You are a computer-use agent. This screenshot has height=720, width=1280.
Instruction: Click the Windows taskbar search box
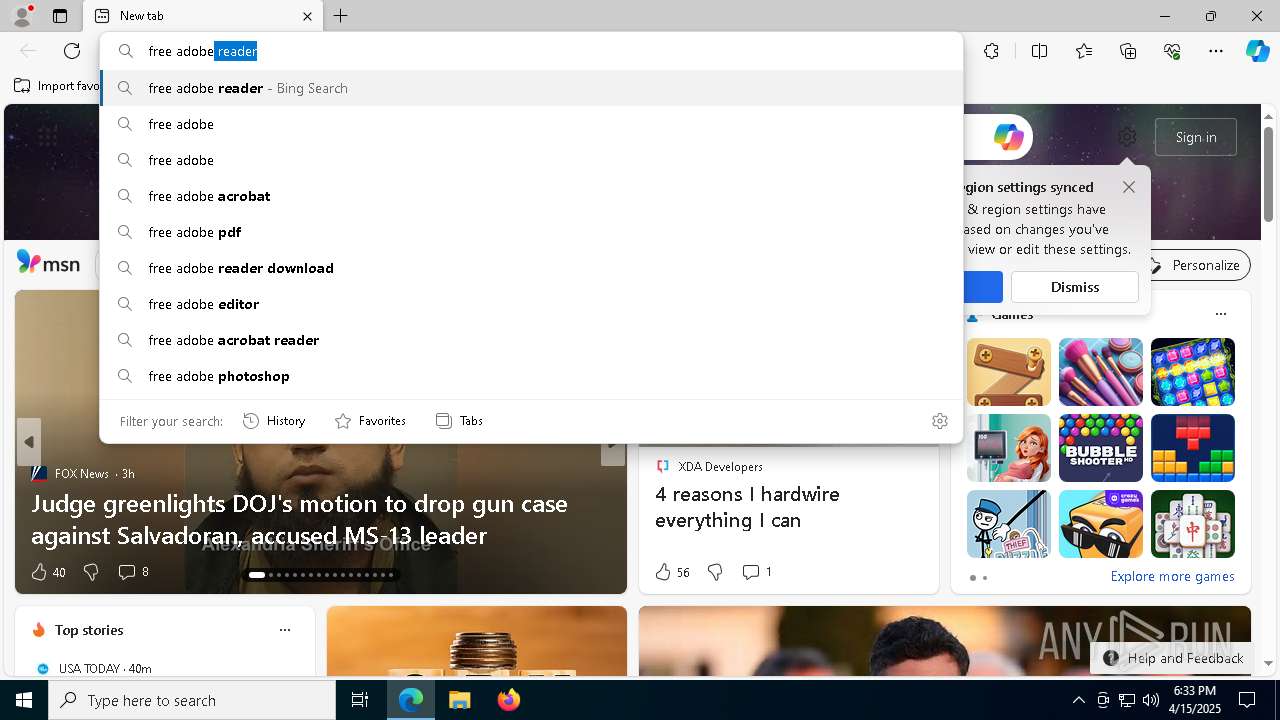pos(192,700)
